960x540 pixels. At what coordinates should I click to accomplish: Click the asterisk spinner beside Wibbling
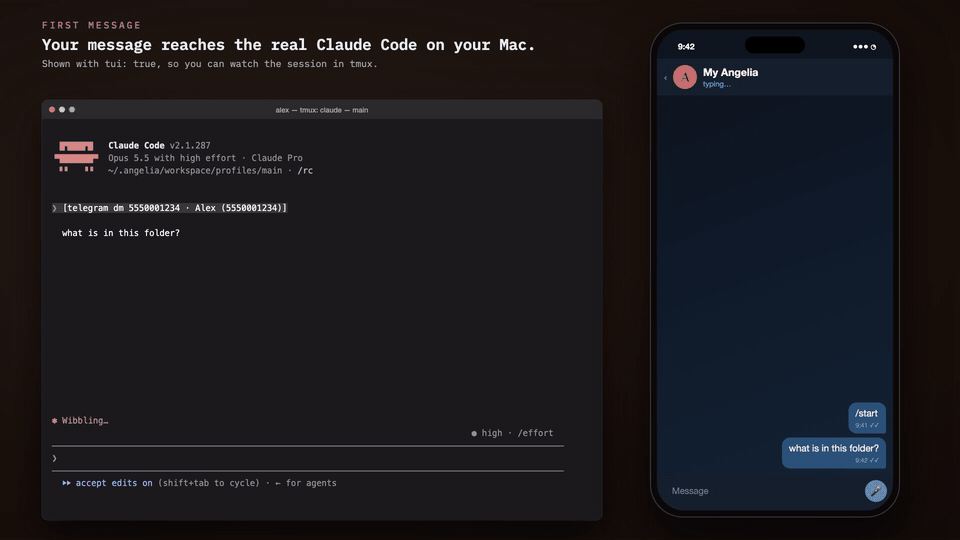(54, 421)
